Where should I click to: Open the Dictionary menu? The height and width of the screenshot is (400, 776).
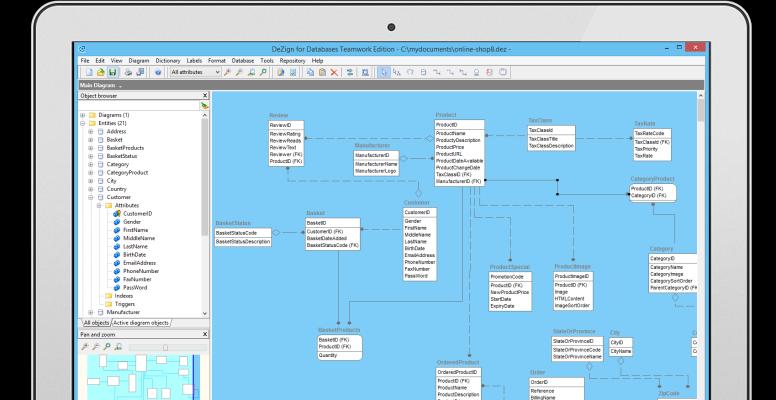[x=168, y=60]
